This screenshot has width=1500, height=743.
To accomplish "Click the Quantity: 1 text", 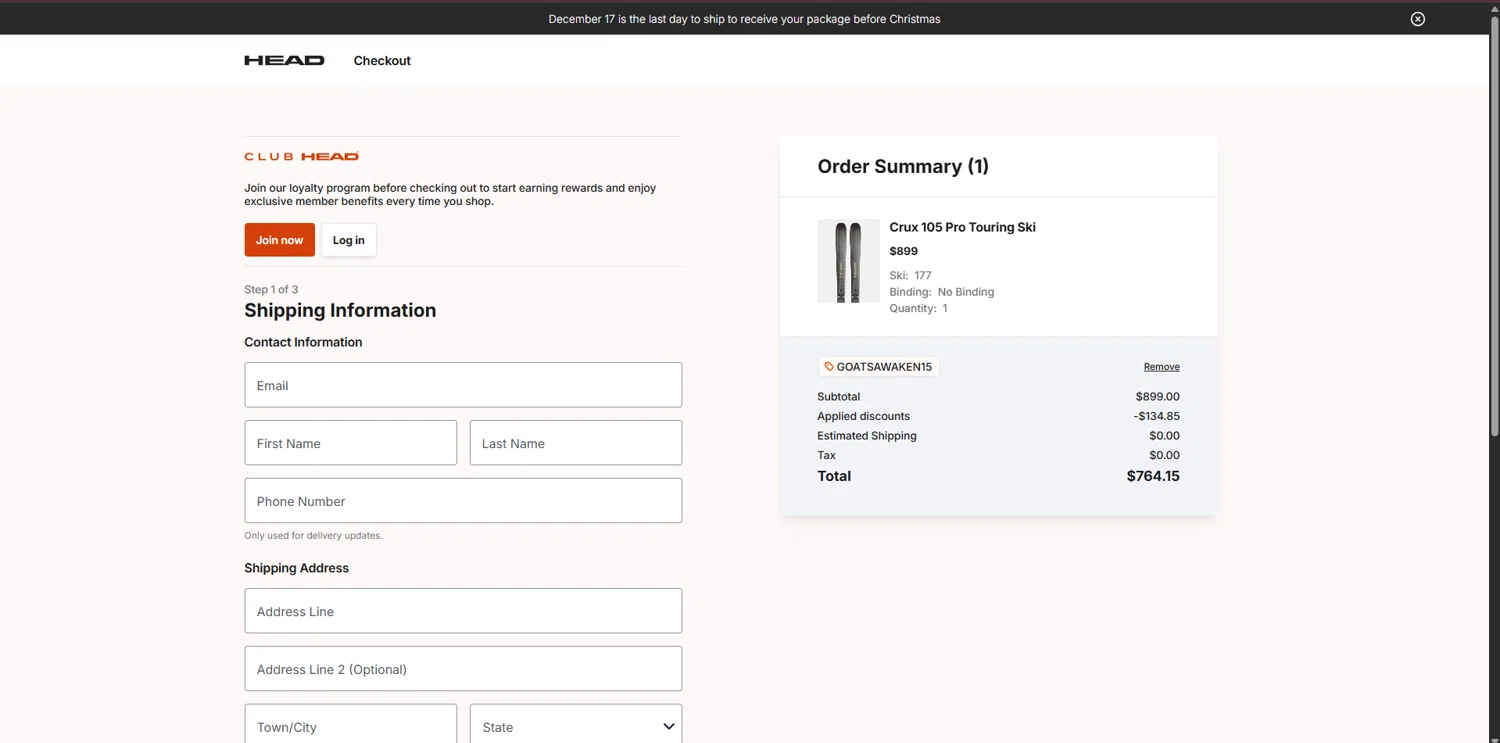I will tap(918, 308).
